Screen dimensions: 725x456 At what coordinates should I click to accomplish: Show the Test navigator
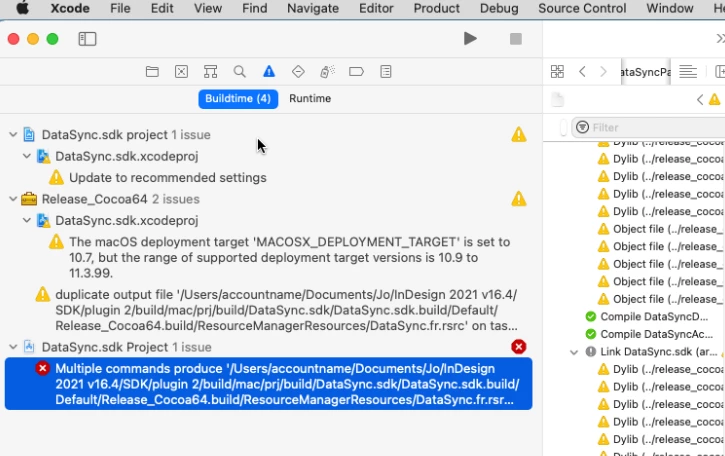[x=298, y=72]
